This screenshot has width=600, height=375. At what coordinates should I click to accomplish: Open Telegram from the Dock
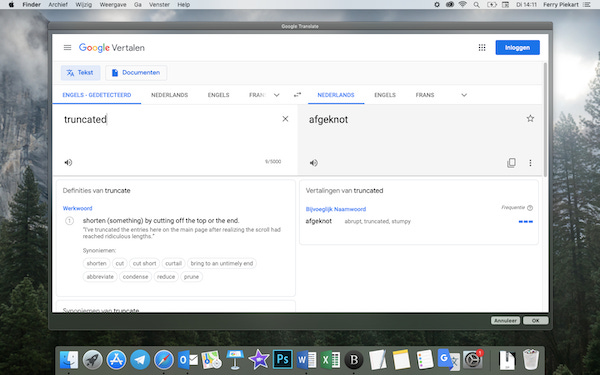(x=140, y=360)
